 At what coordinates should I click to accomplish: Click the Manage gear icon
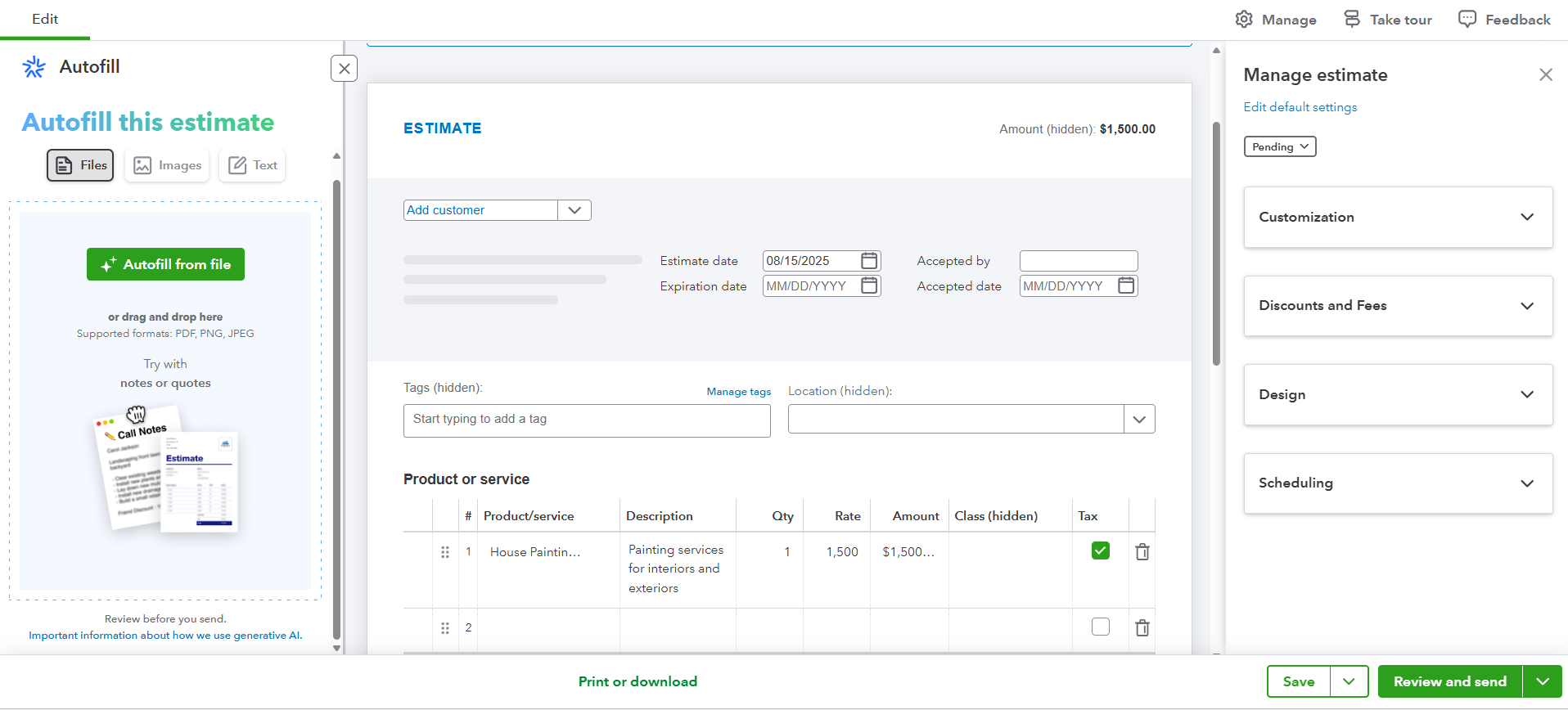point(1244,20)
